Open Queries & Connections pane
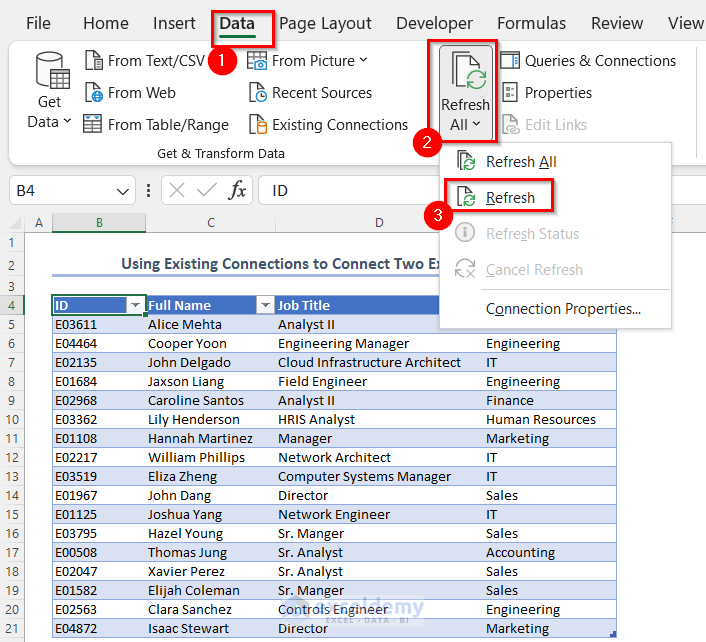 click(x=588, y=60)
